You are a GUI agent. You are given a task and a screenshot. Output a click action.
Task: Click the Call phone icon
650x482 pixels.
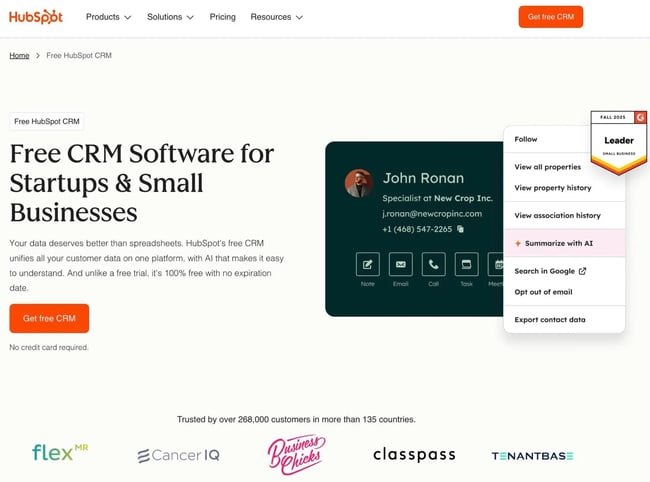coord(434,264)
